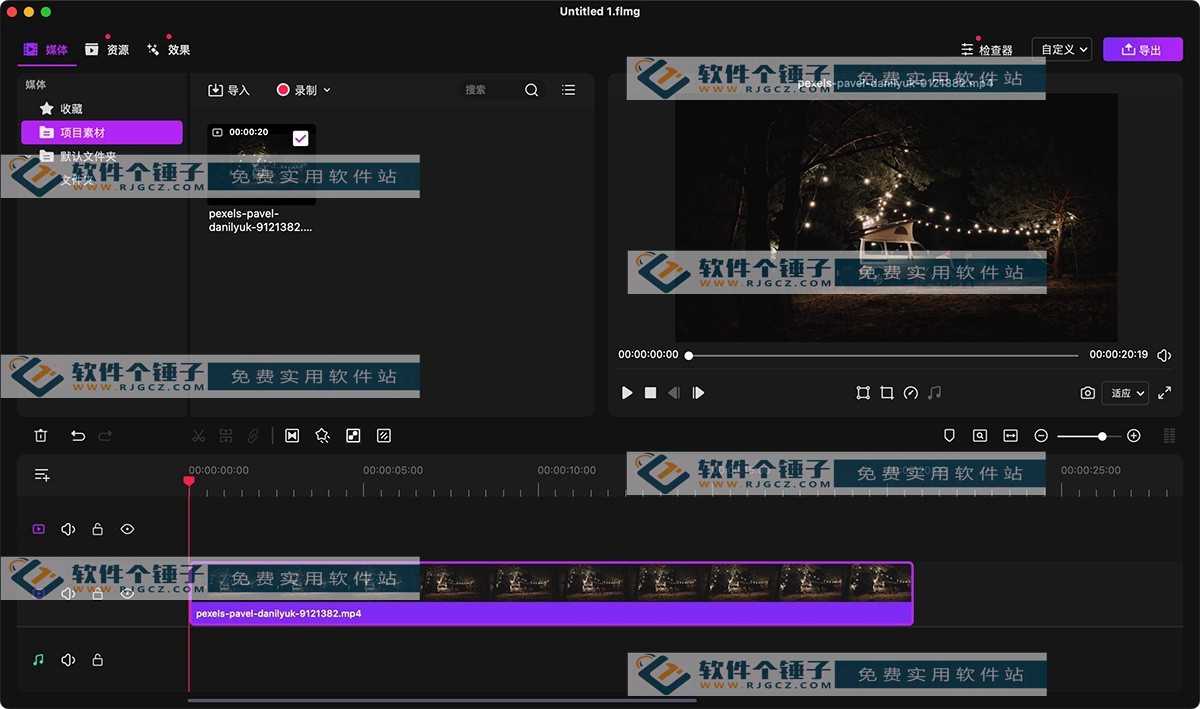Open the transition tool in the timeline toolbar
1200x709 pixels.
292,436
